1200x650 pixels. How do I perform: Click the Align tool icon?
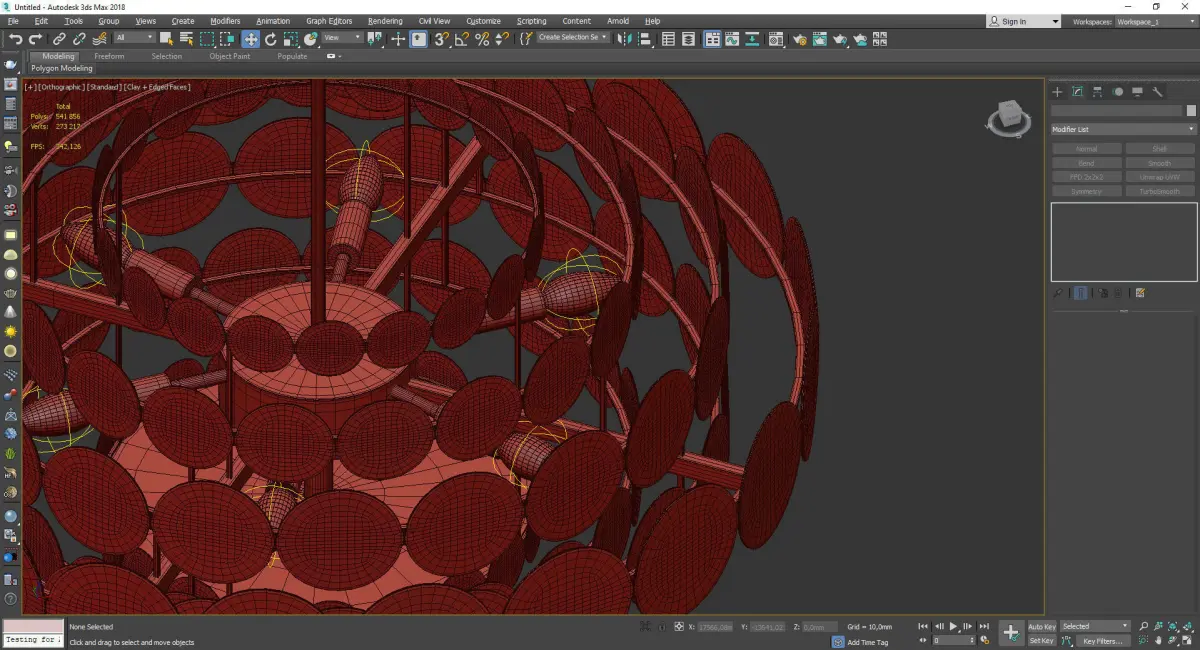point(645,39)
